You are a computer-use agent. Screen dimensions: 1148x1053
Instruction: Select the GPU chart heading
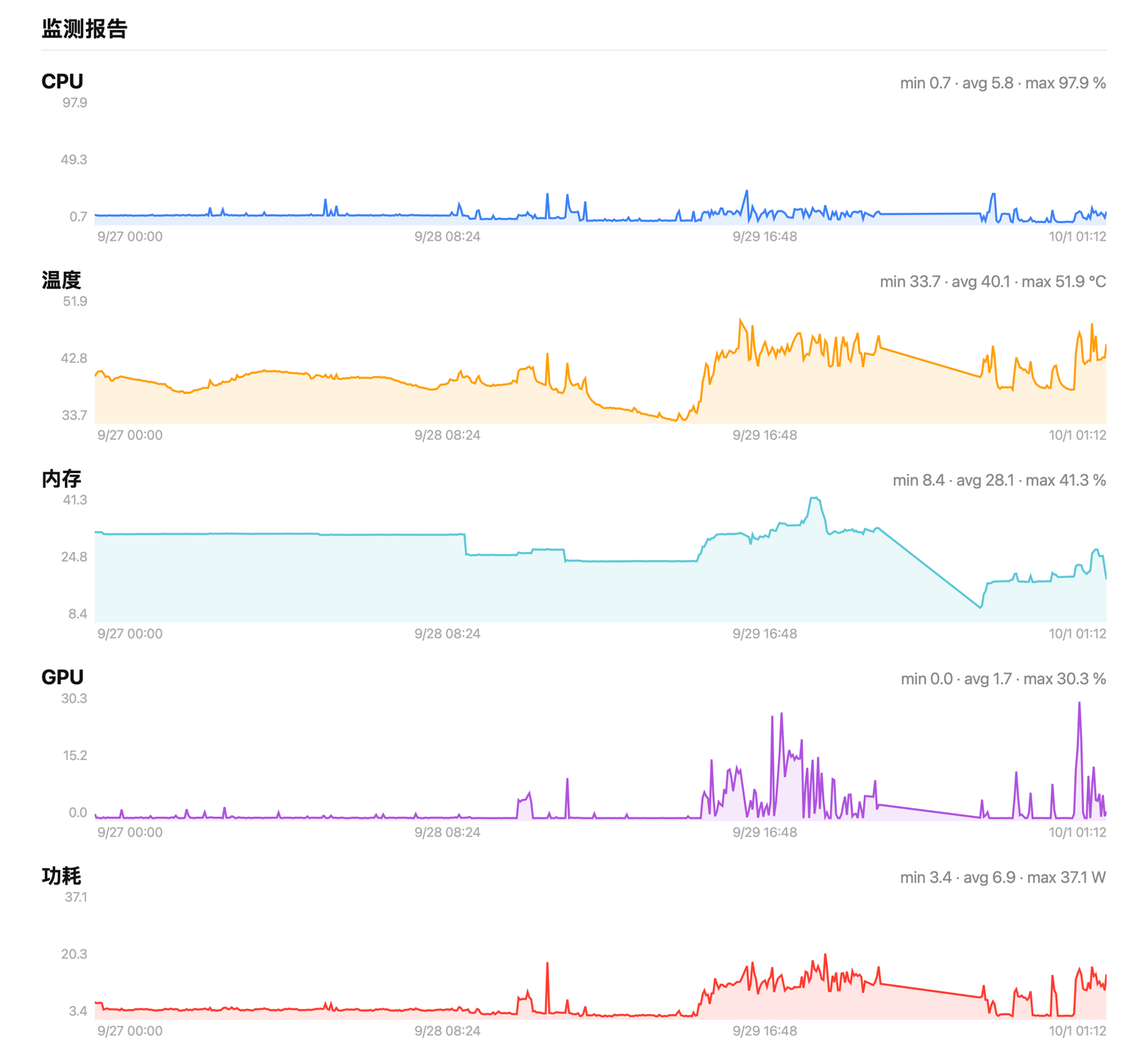63,678
